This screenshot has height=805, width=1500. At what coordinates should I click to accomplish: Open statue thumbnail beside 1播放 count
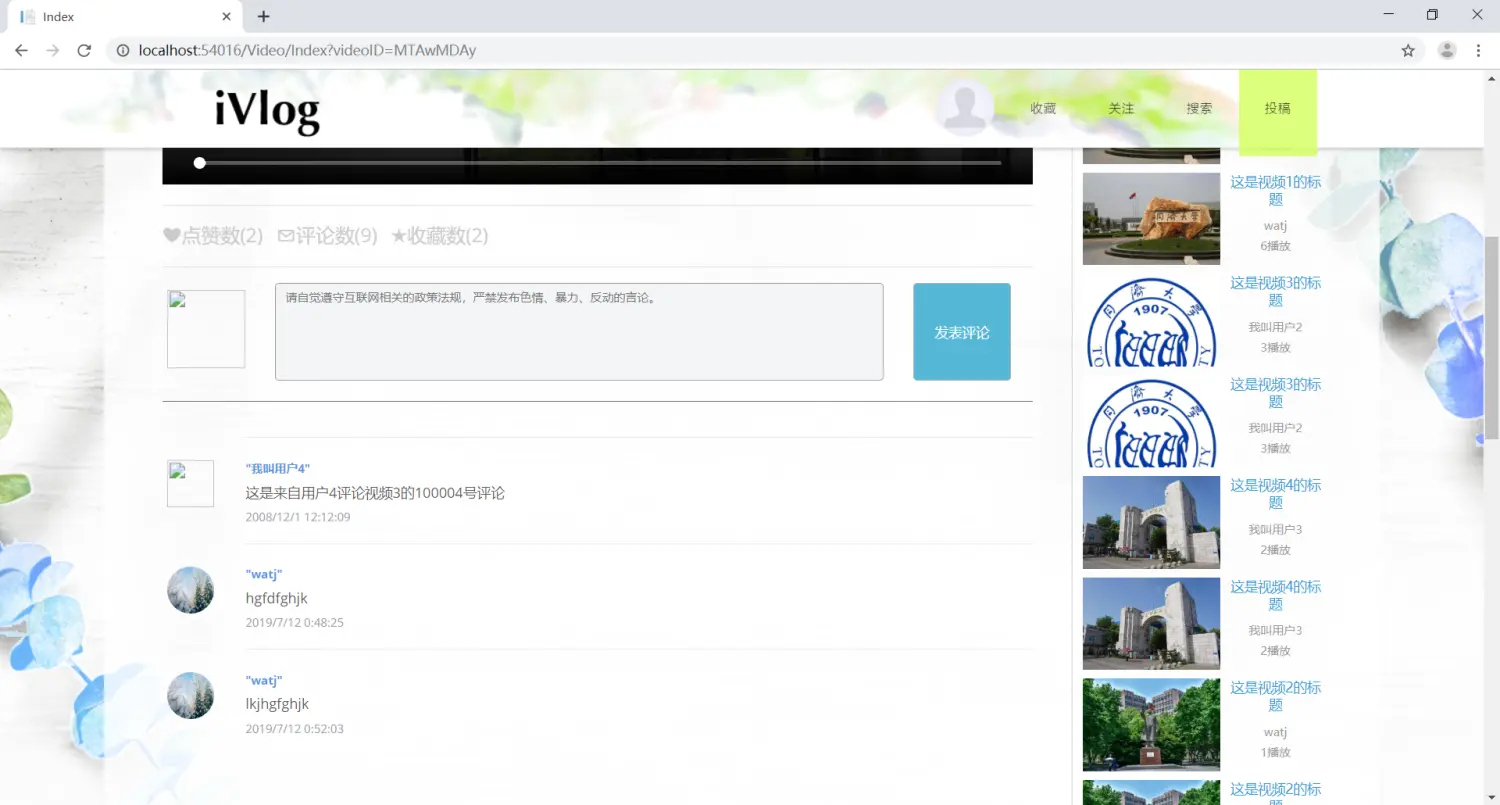1151,725
